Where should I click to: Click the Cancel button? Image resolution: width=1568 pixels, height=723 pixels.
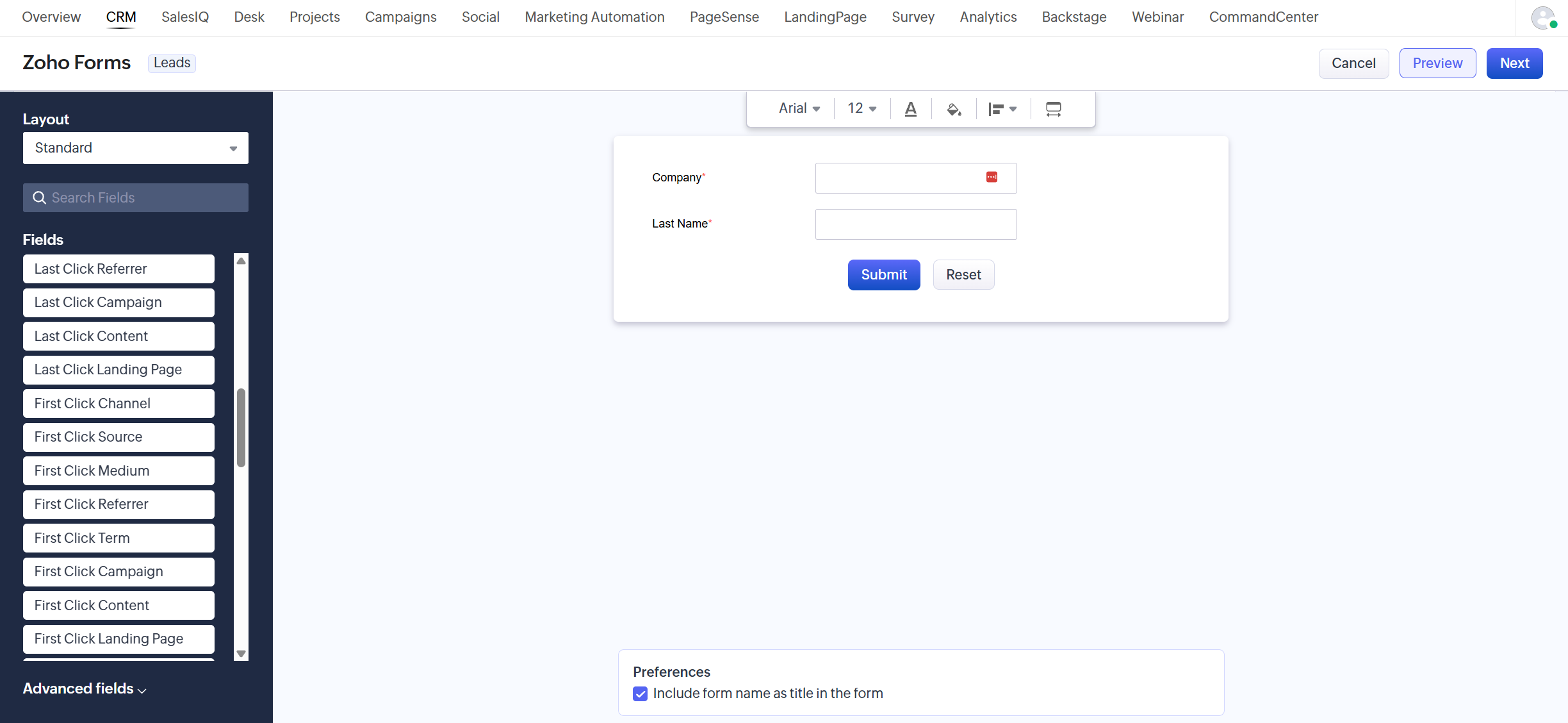click(x=1353, y=63)
